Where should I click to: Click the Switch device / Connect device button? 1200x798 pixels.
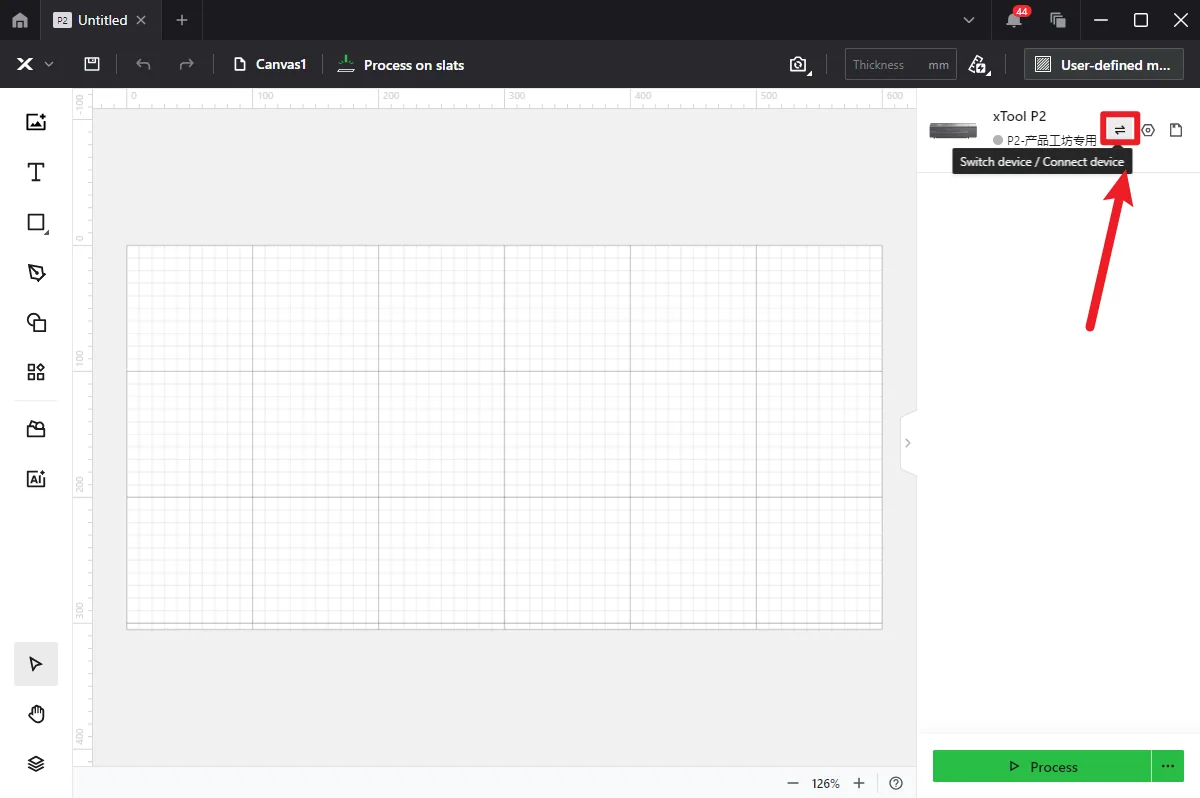point(1120,129)
